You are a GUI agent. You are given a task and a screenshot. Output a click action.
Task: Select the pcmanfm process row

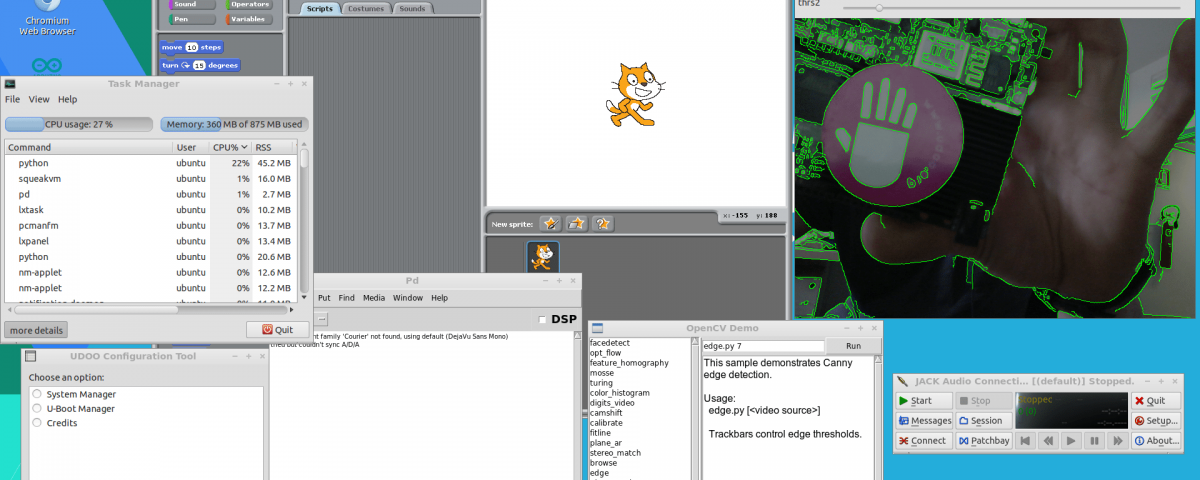click(x=151, y=225)
